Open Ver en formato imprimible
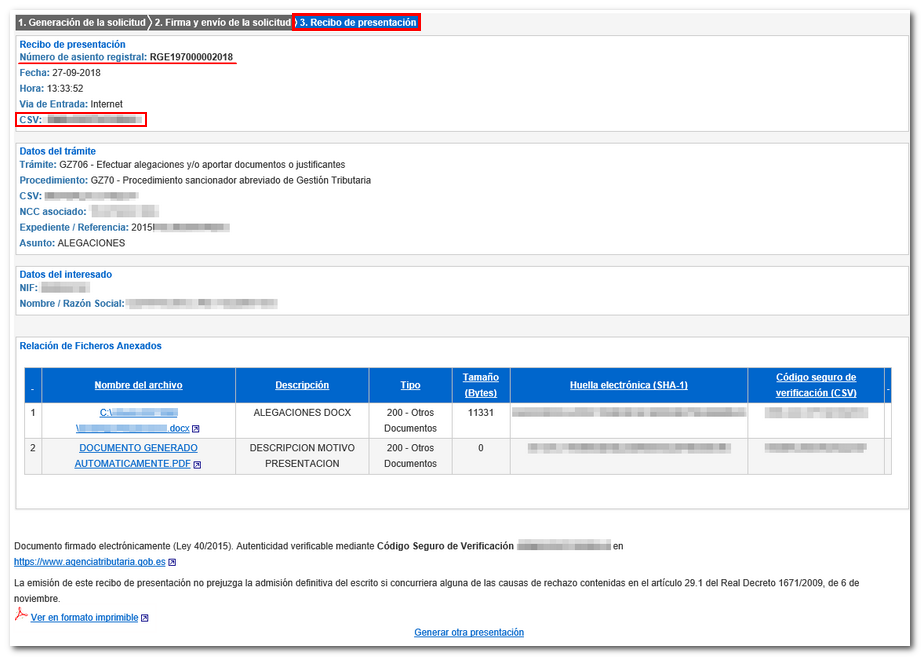This screenshot has width=921, height=657. [84, 618]
